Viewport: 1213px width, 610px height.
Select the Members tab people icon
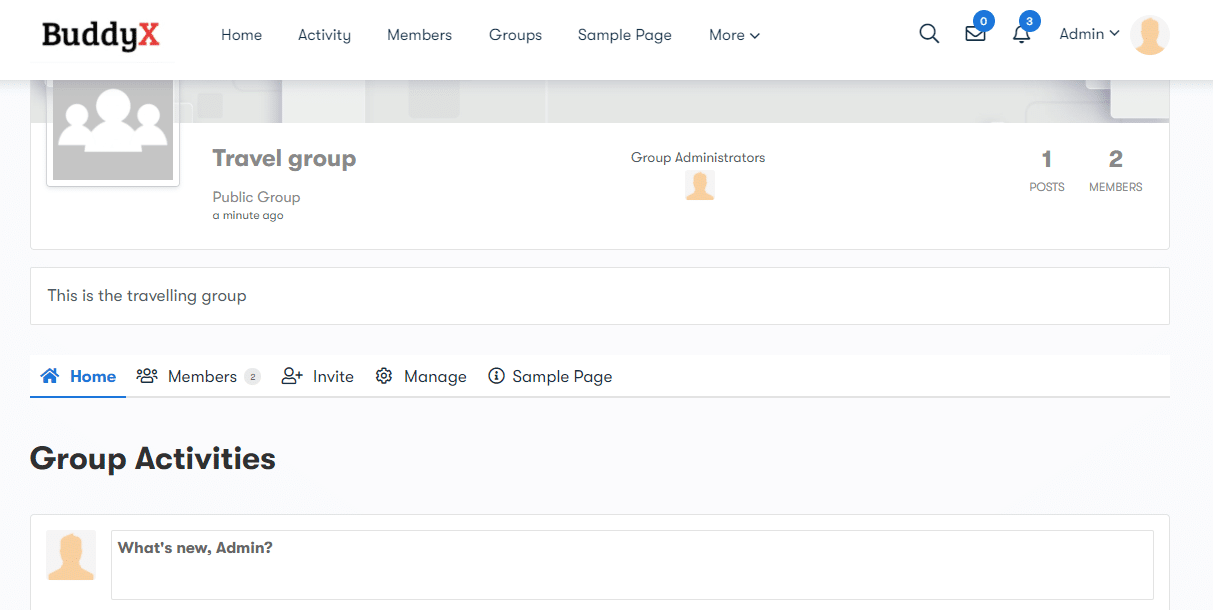point(147,375)
